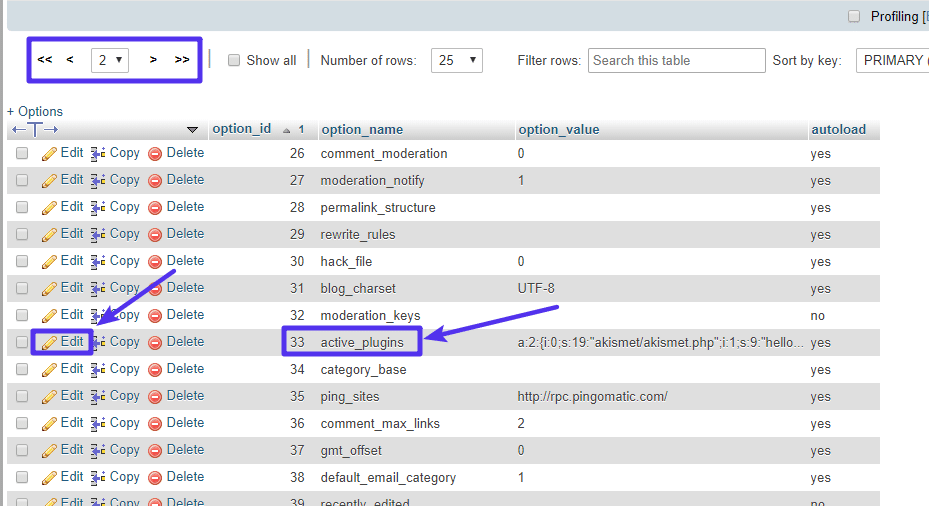Click pencil Edit icon for permalink_structure row
The width and height of the screenshot is (929, 506).
(49, 208)
